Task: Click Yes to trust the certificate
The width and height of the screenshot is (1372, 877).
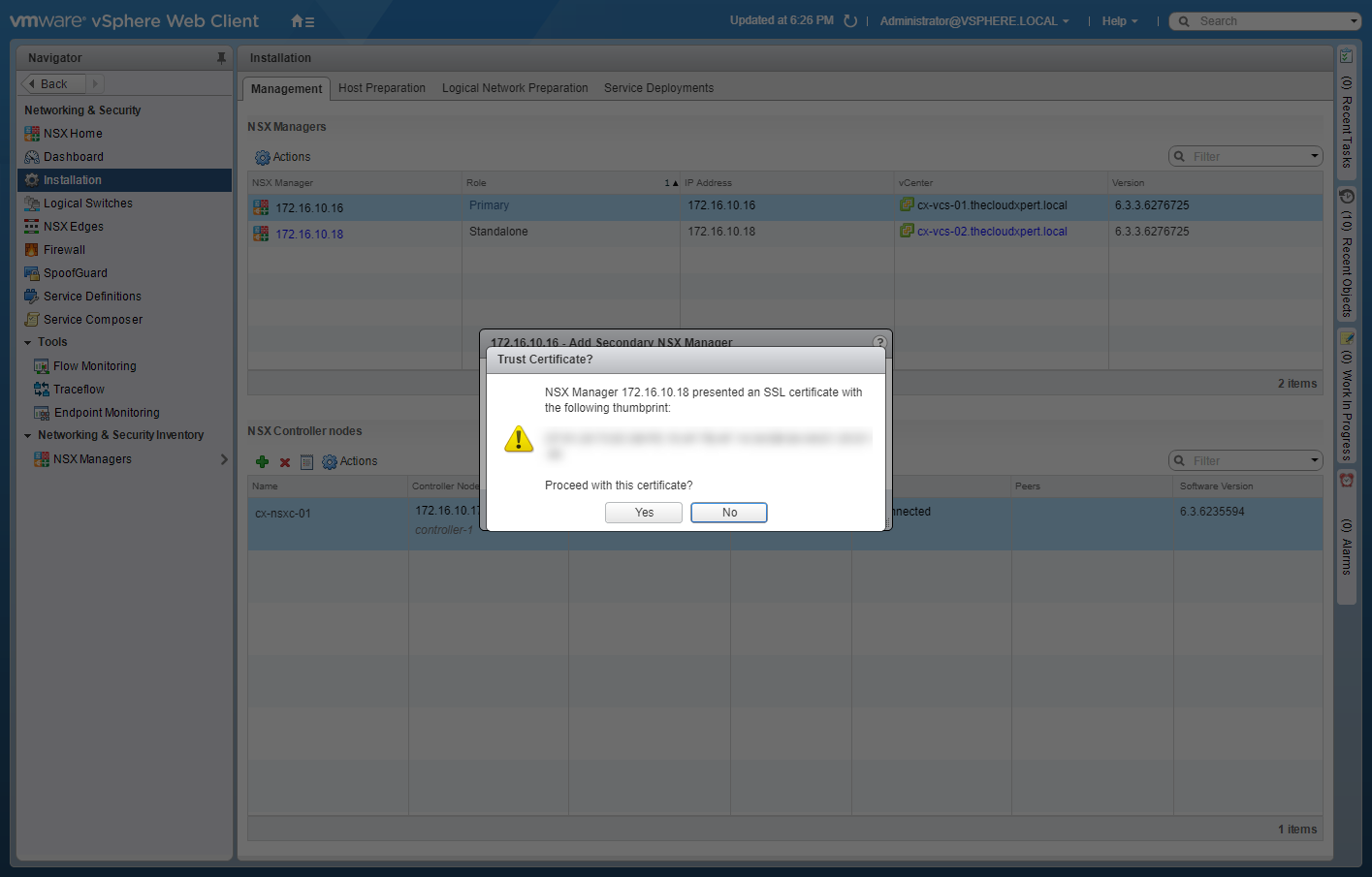Action: pyautogui.click(x=643, y=513)
